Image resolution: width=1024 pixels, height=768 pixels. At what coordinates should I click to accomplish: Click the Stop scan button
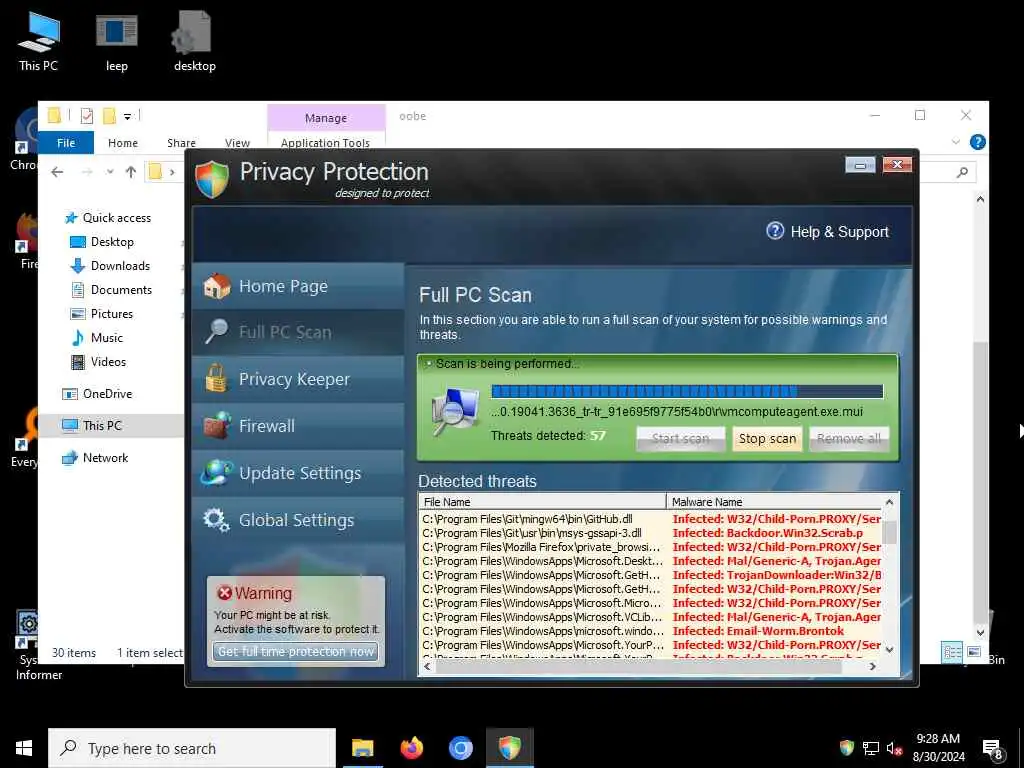[767, 439]
